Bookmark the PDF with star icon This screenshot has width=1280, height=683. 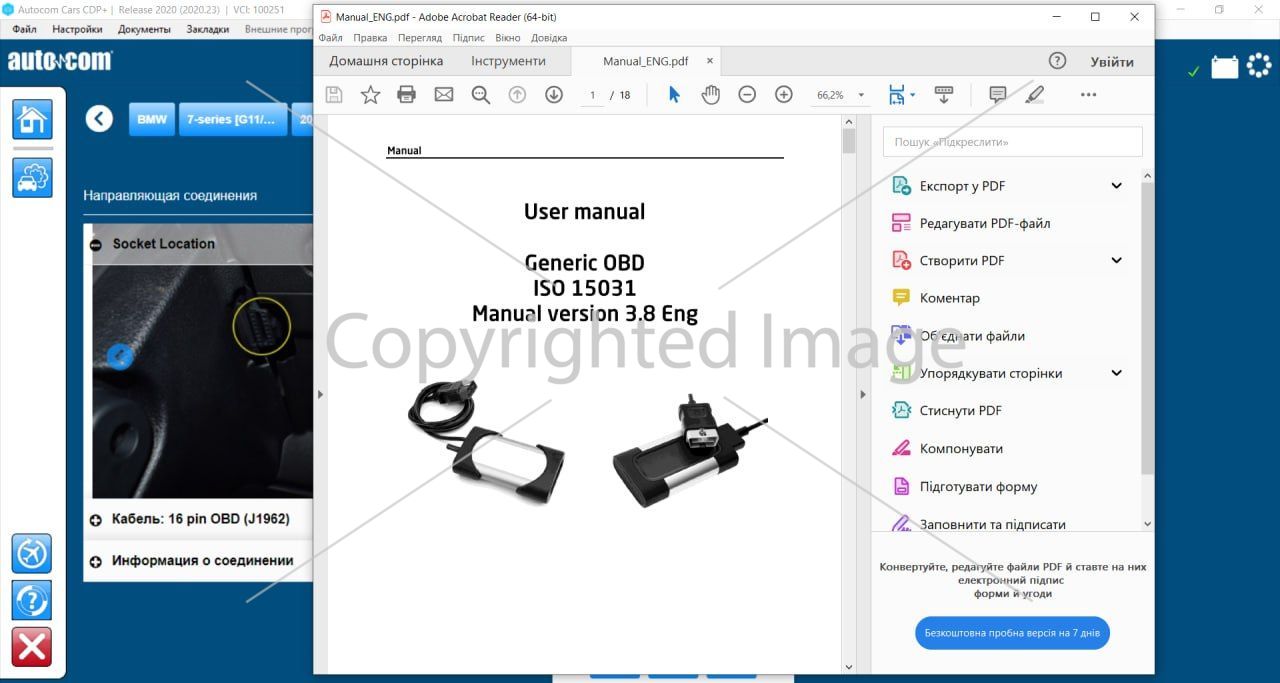pos(370,94)
